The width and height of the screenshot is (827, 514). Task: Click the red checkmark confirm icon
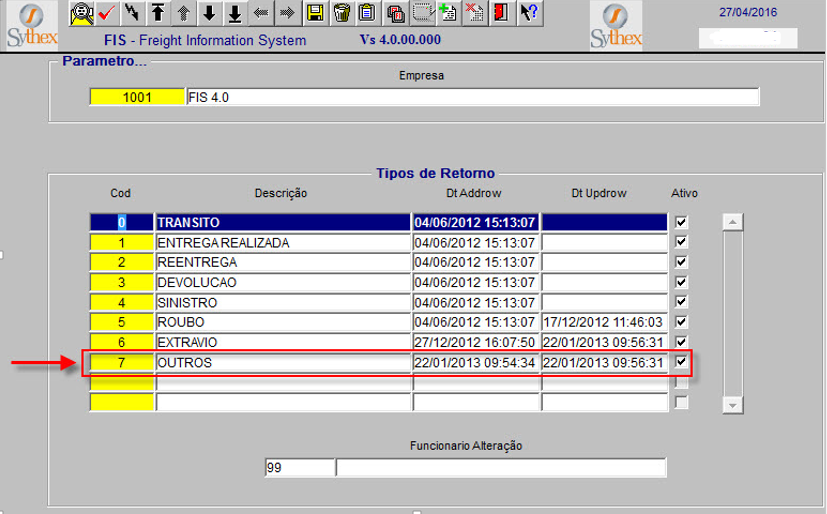pyautogui.click(x=106, y=13)
